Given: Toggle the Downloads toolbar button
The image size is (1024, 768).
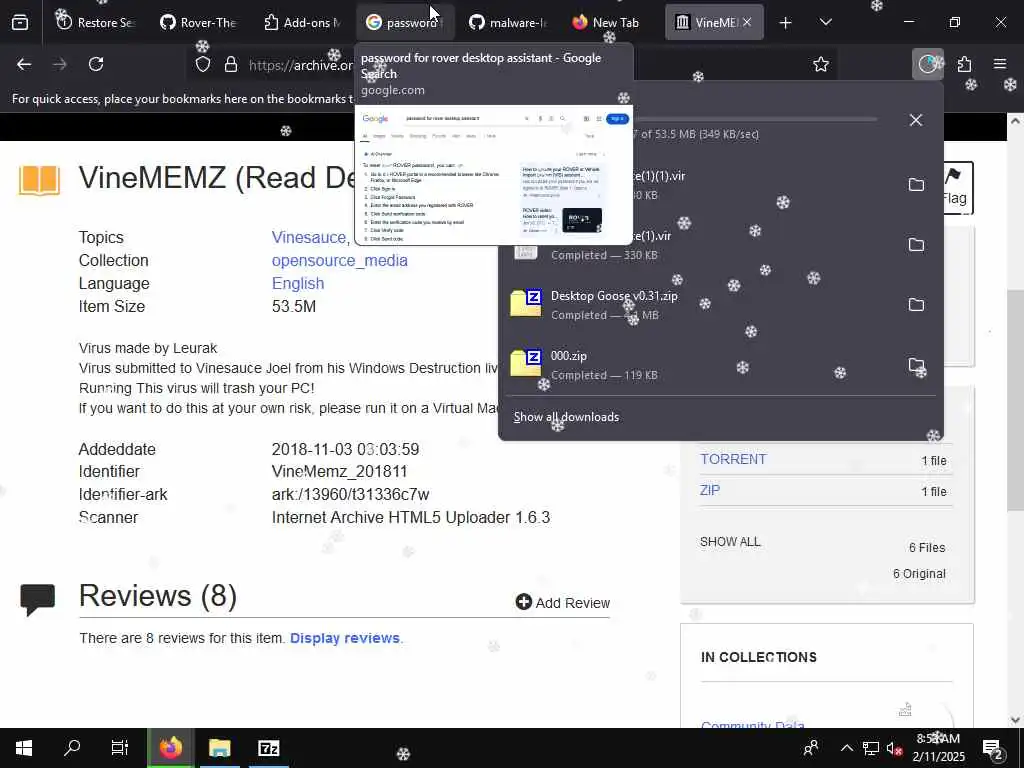Looking at the screenshot, I should click(927, 64).
